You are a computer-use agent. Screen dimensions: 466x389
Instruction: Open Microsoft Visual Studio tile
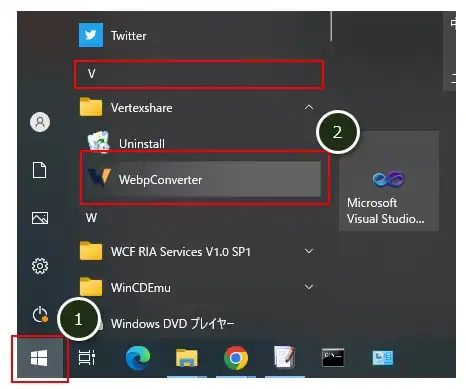tap(389, 181)
